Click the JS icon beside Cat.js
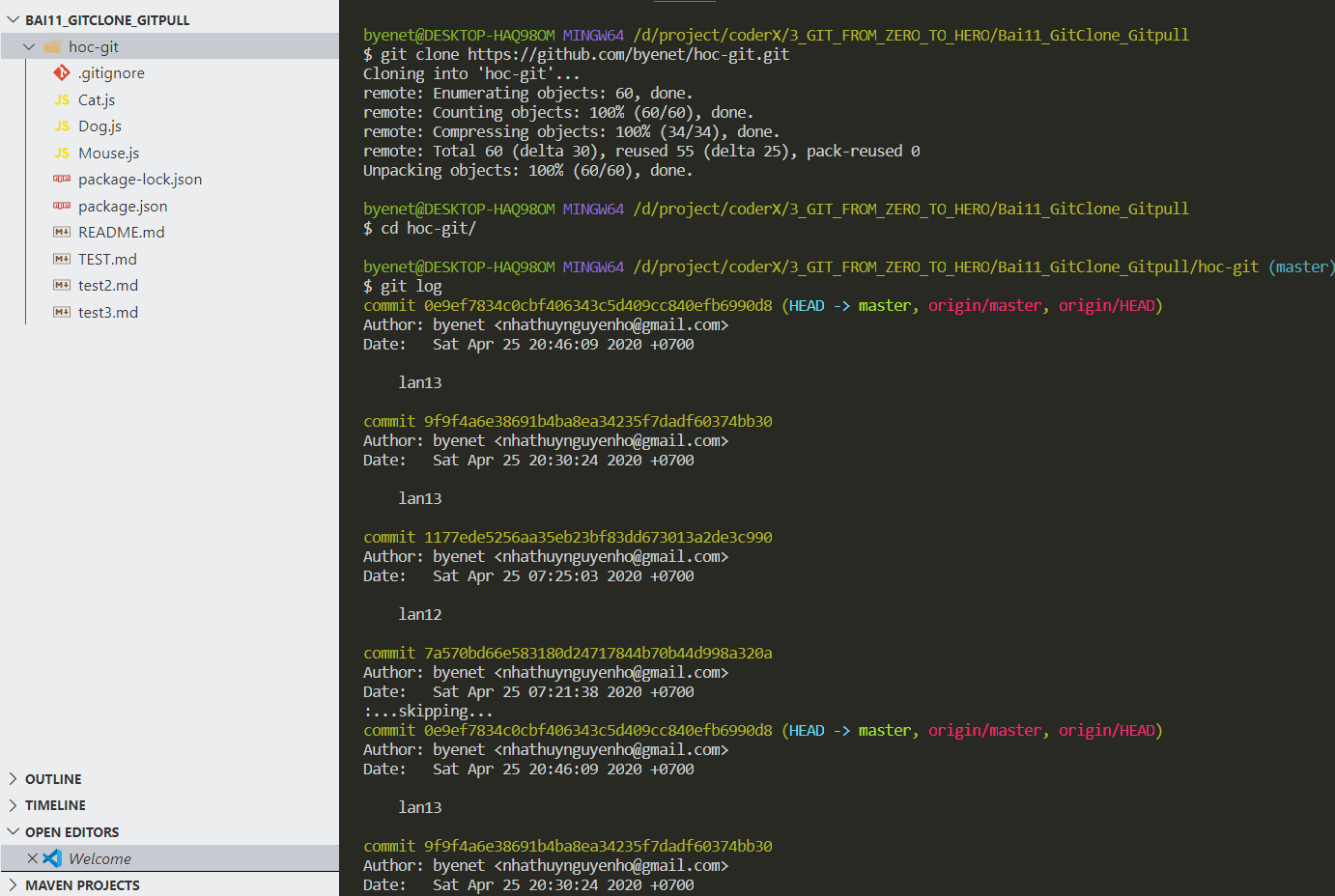1335x896 pixels. point(62,99)
